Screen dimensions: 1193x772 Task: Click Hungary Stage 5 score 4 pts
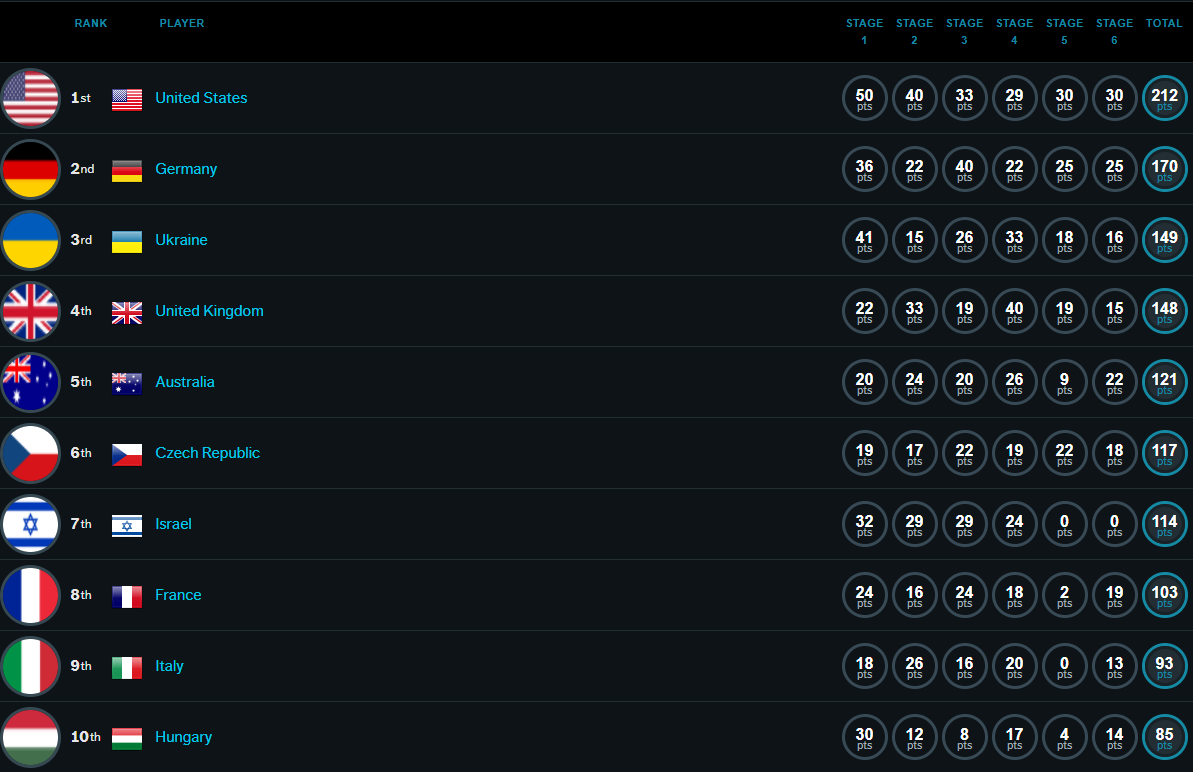tap(1064, 737)
